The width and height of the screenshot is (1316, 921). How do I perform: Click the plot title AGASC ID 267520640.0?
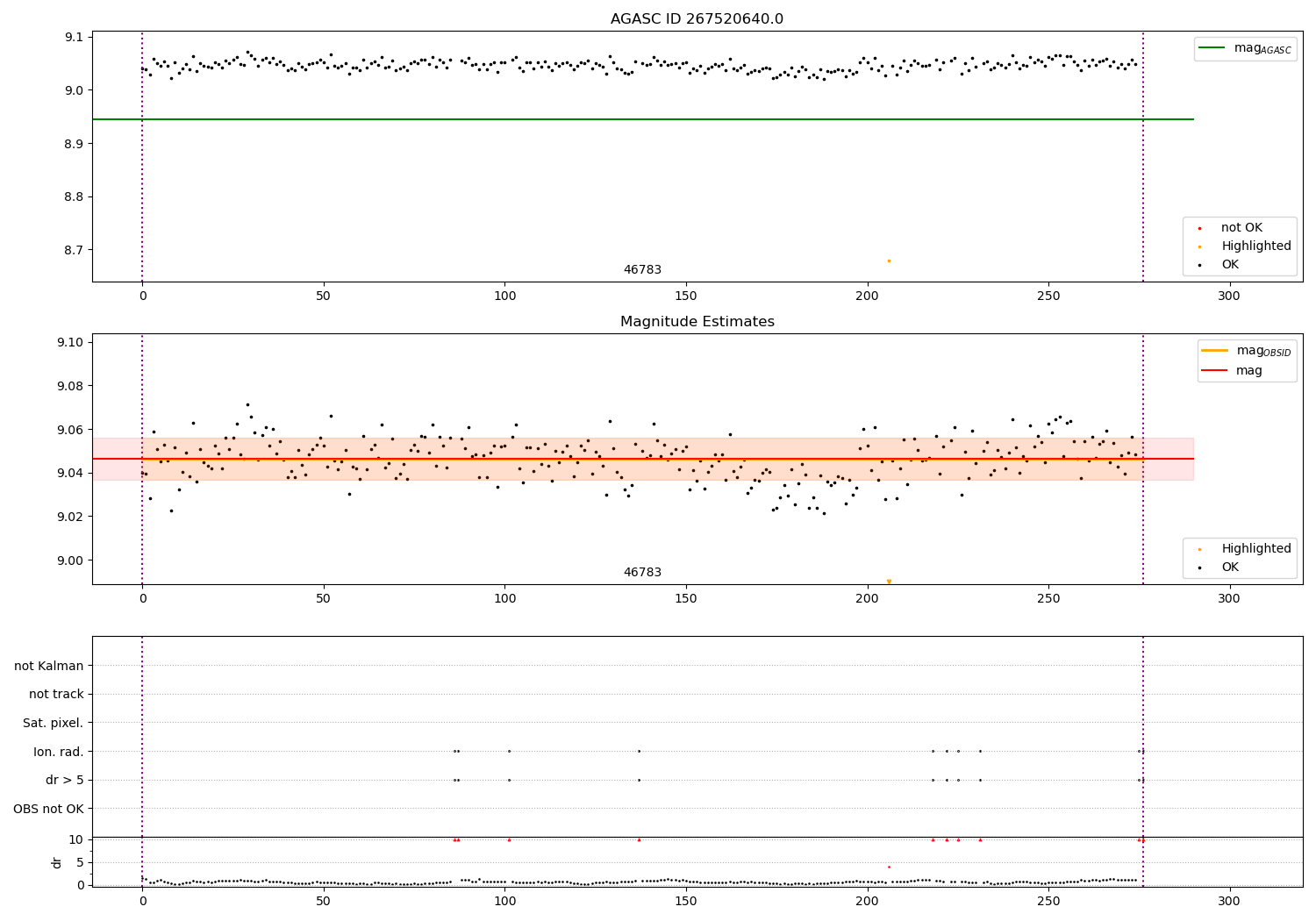tap(697, 19)
